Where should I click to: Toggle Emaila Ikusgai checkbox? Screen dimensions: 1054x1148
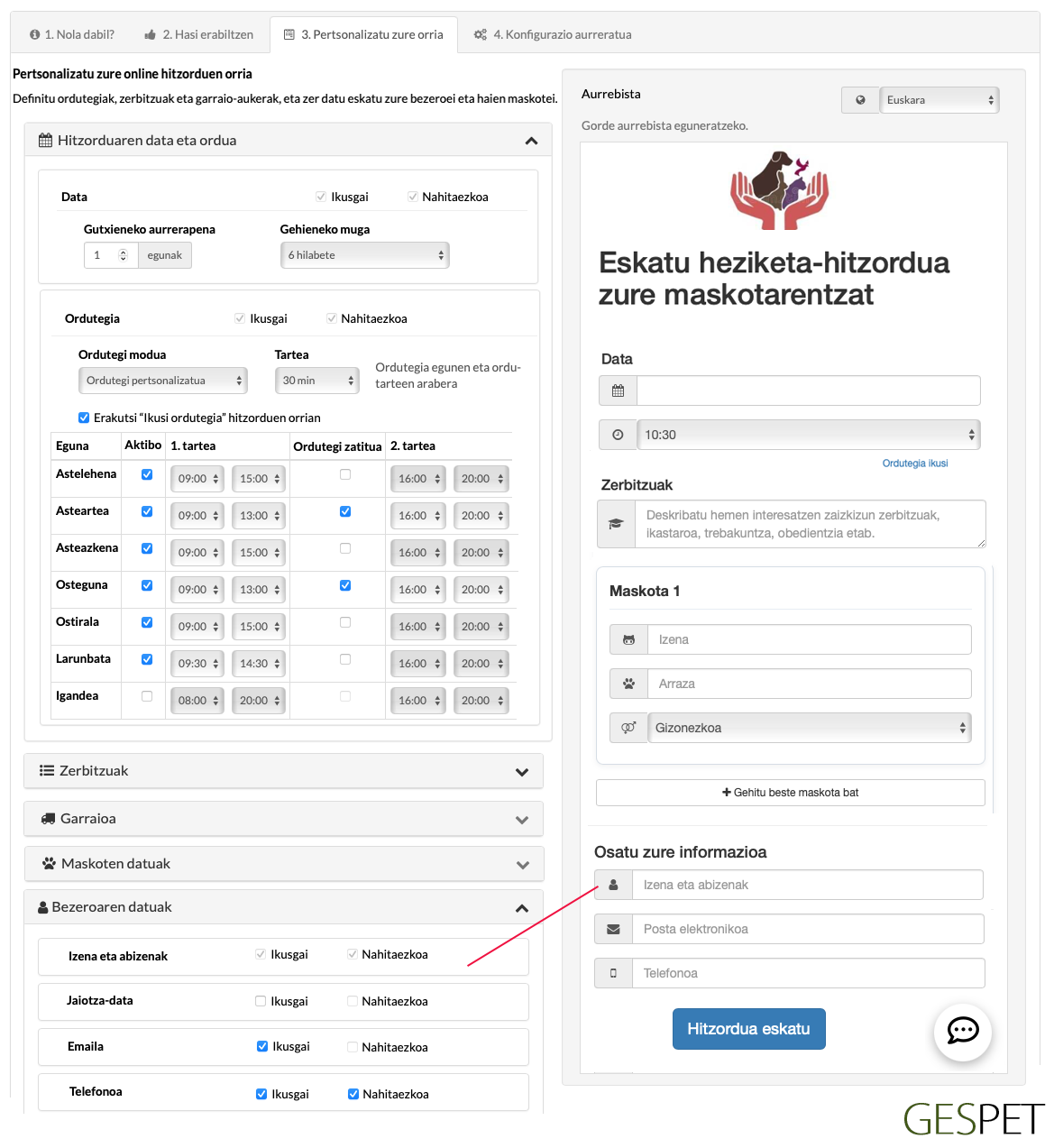pos(262,1046)
